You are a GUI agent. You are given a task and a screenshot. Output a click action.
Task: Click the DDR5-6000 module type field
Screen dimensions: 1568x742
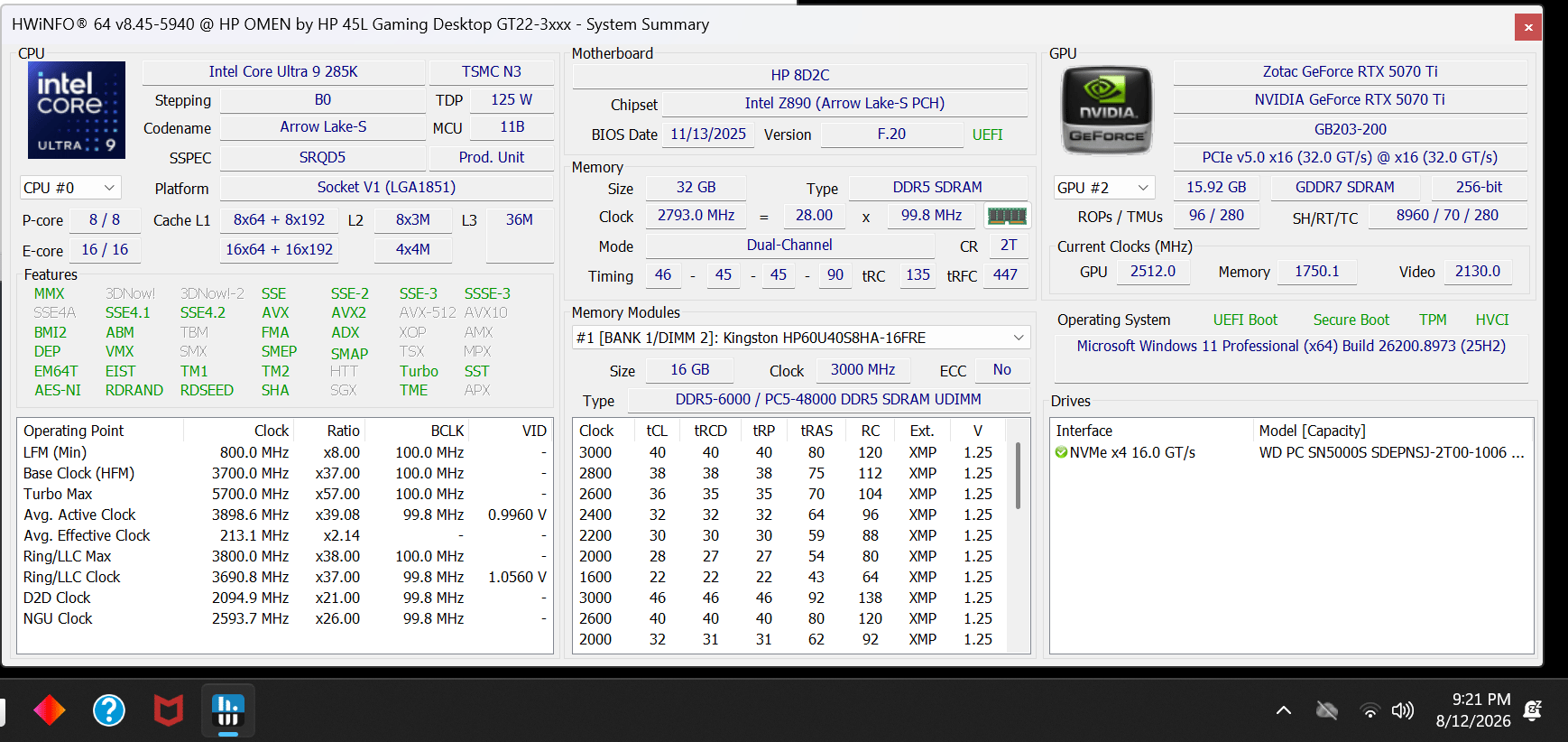click(x=828, y=399)
